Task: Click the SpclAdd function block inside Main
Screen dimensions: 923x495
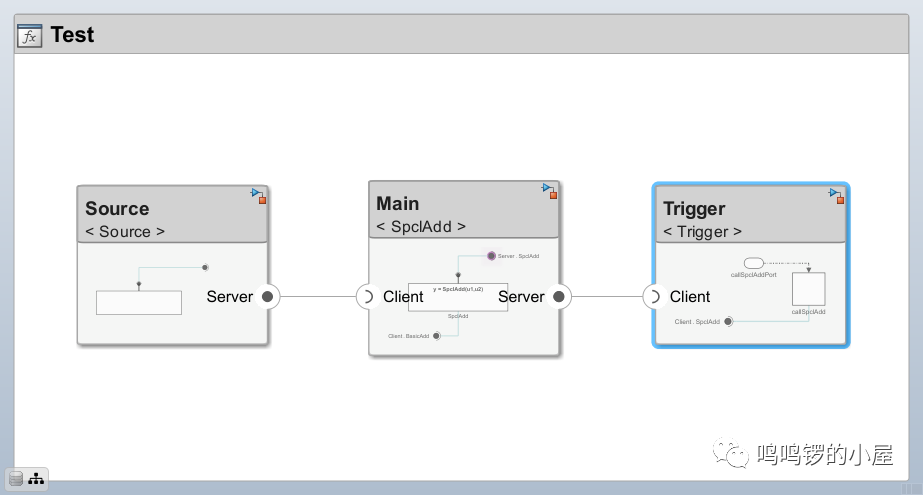Action: point(458,297)
